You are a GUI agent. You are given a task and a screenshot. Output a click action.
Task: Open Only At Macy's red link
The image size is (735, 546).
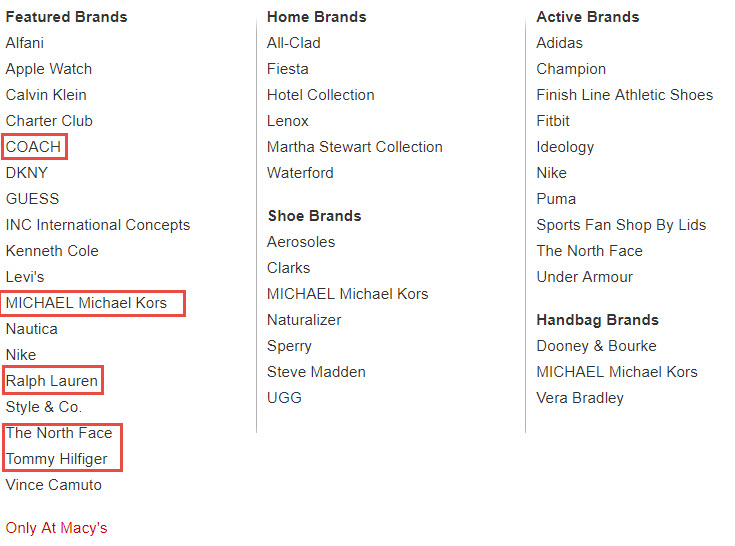coord(56,528)
